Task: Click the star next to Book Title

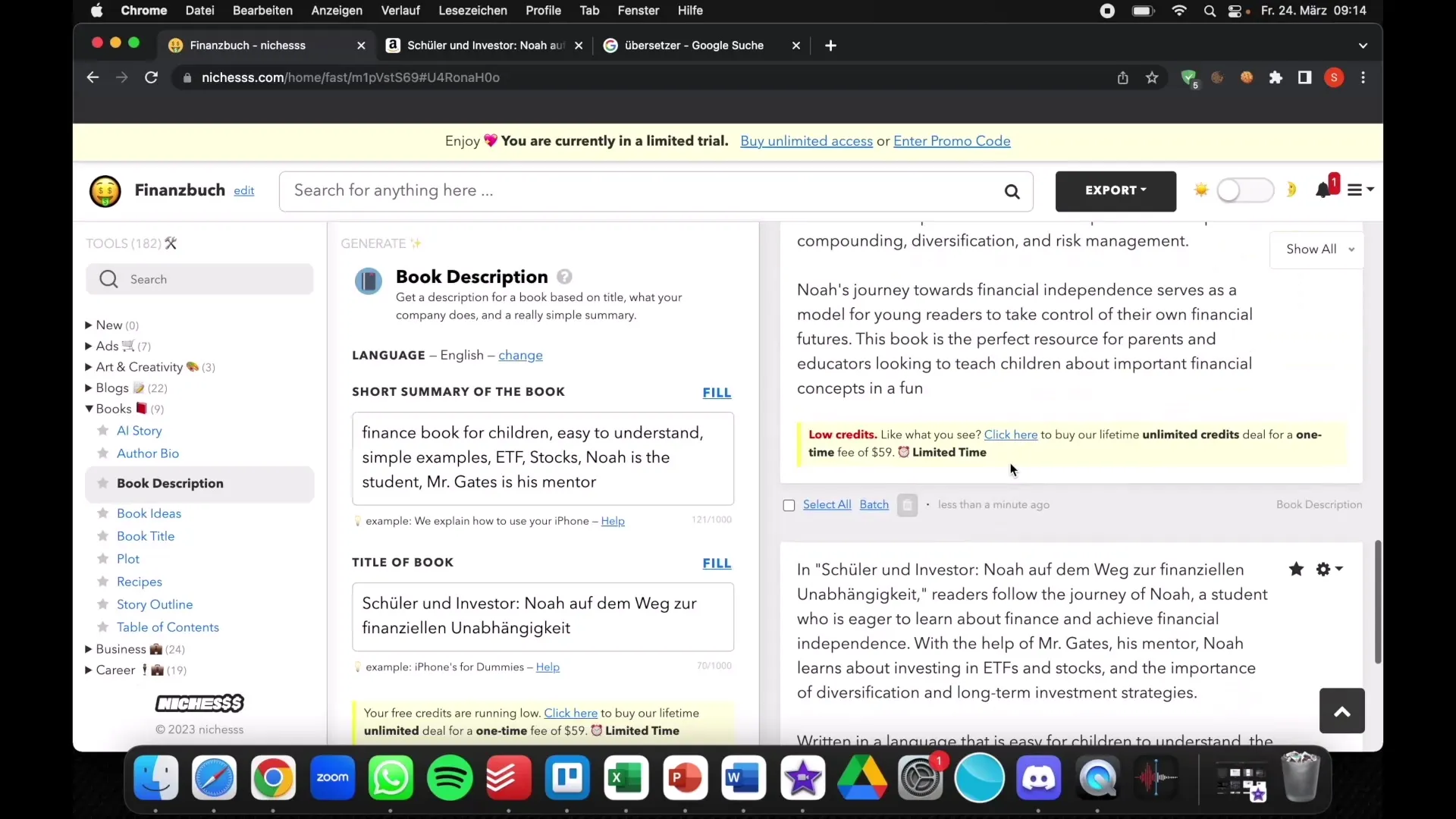Action: pos(102,536)
